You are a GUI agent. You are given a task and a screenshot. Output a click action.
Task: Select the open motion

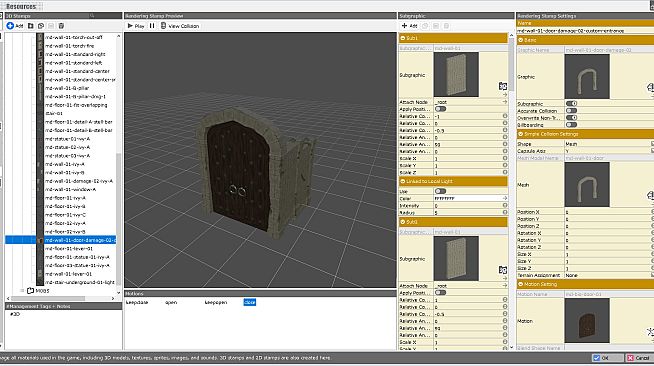click(171, 302)
